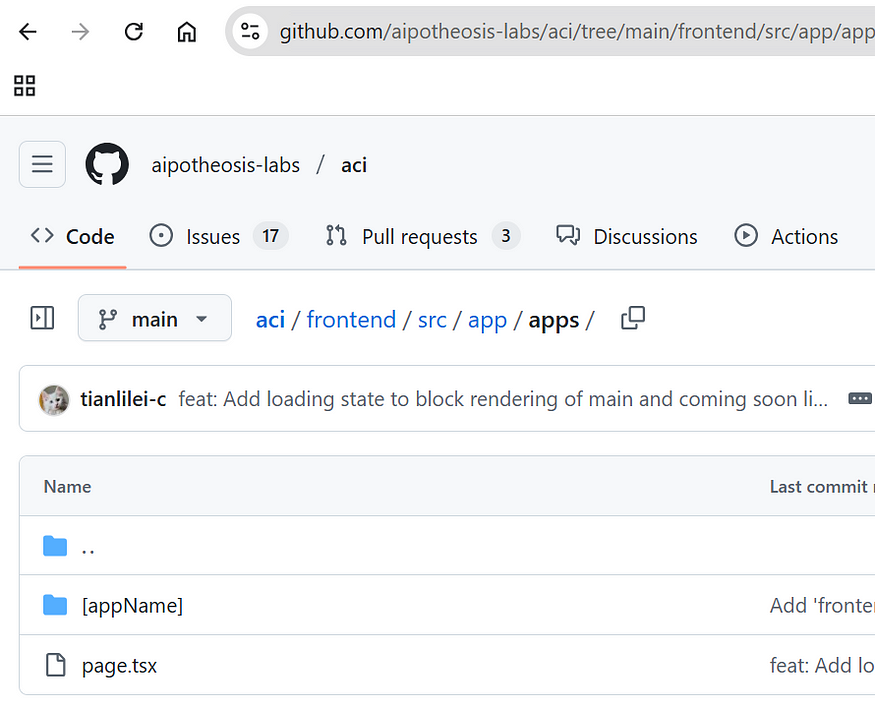Navigate to the aci root breadcrumb
This screenshot has width=875, height=715.
pyautogui.click(x=270, y=320)
